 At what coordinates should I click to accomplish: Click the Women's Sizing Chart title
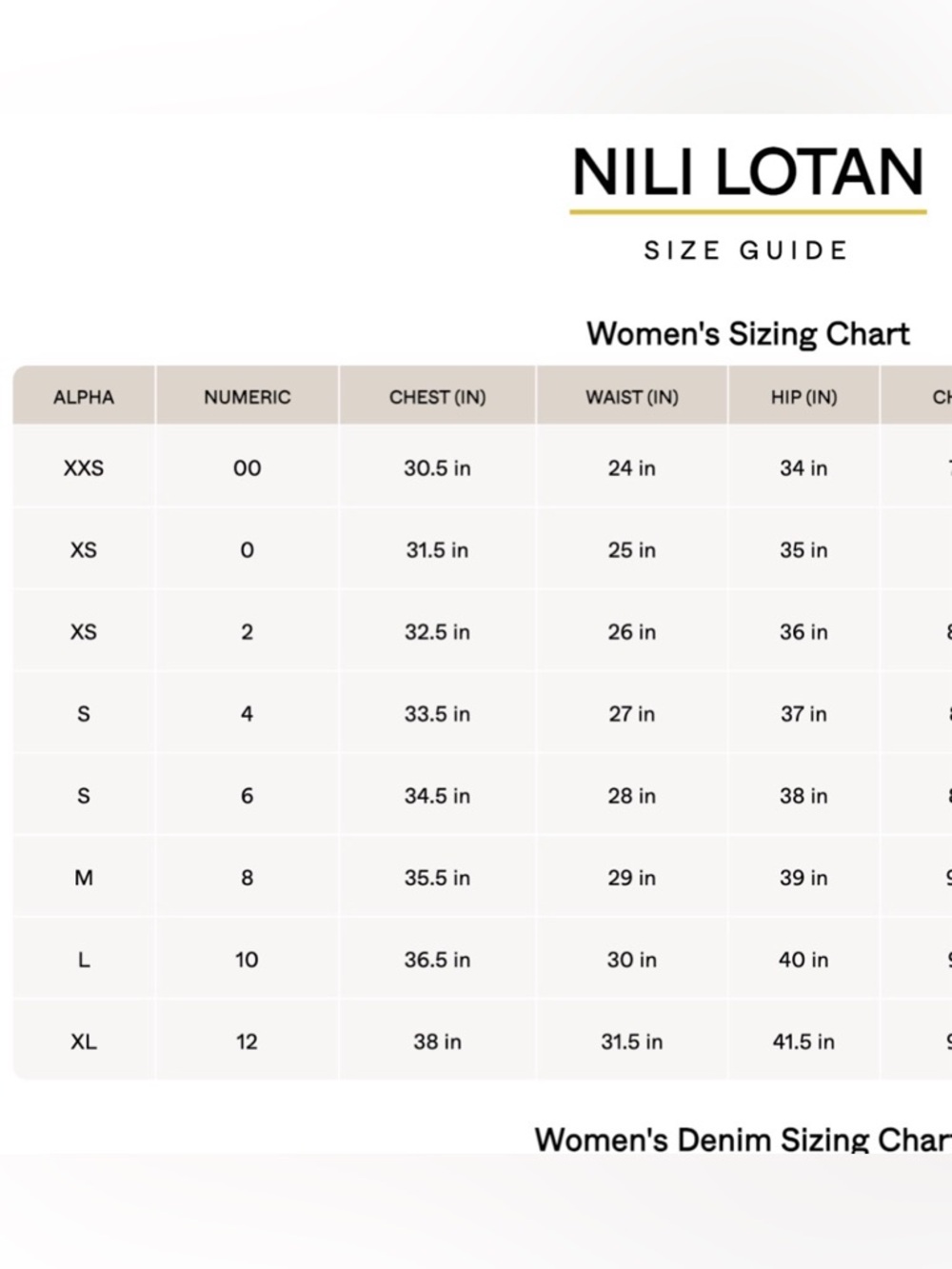pyautogui.click(x=748, y=333)
